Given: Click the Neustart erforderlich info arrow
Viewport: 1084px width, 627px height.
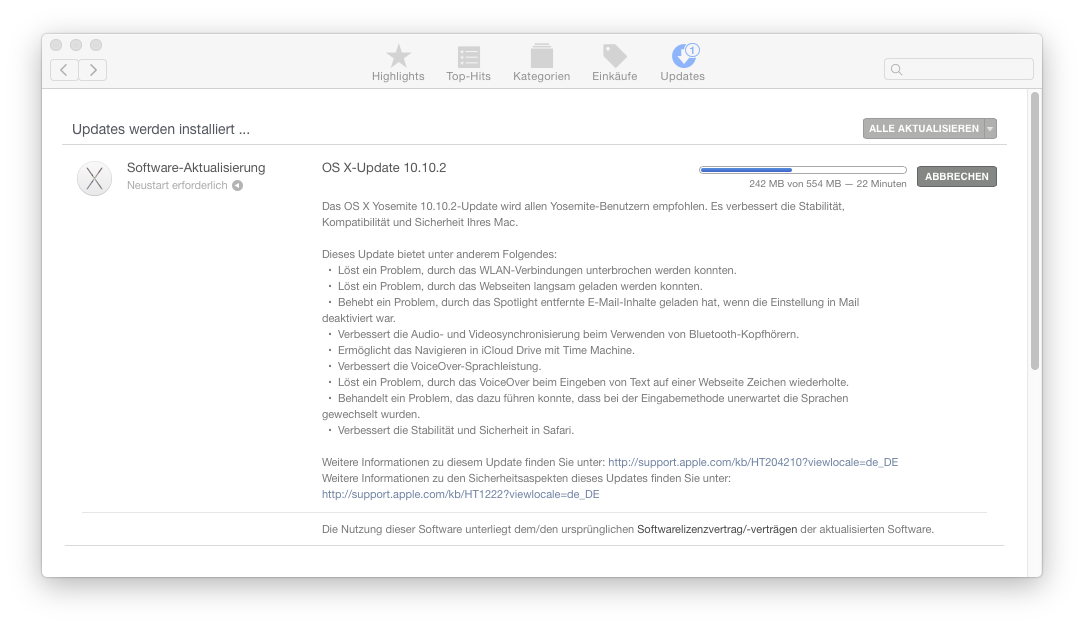Looking at the screenshot, I should coord(237,185).
